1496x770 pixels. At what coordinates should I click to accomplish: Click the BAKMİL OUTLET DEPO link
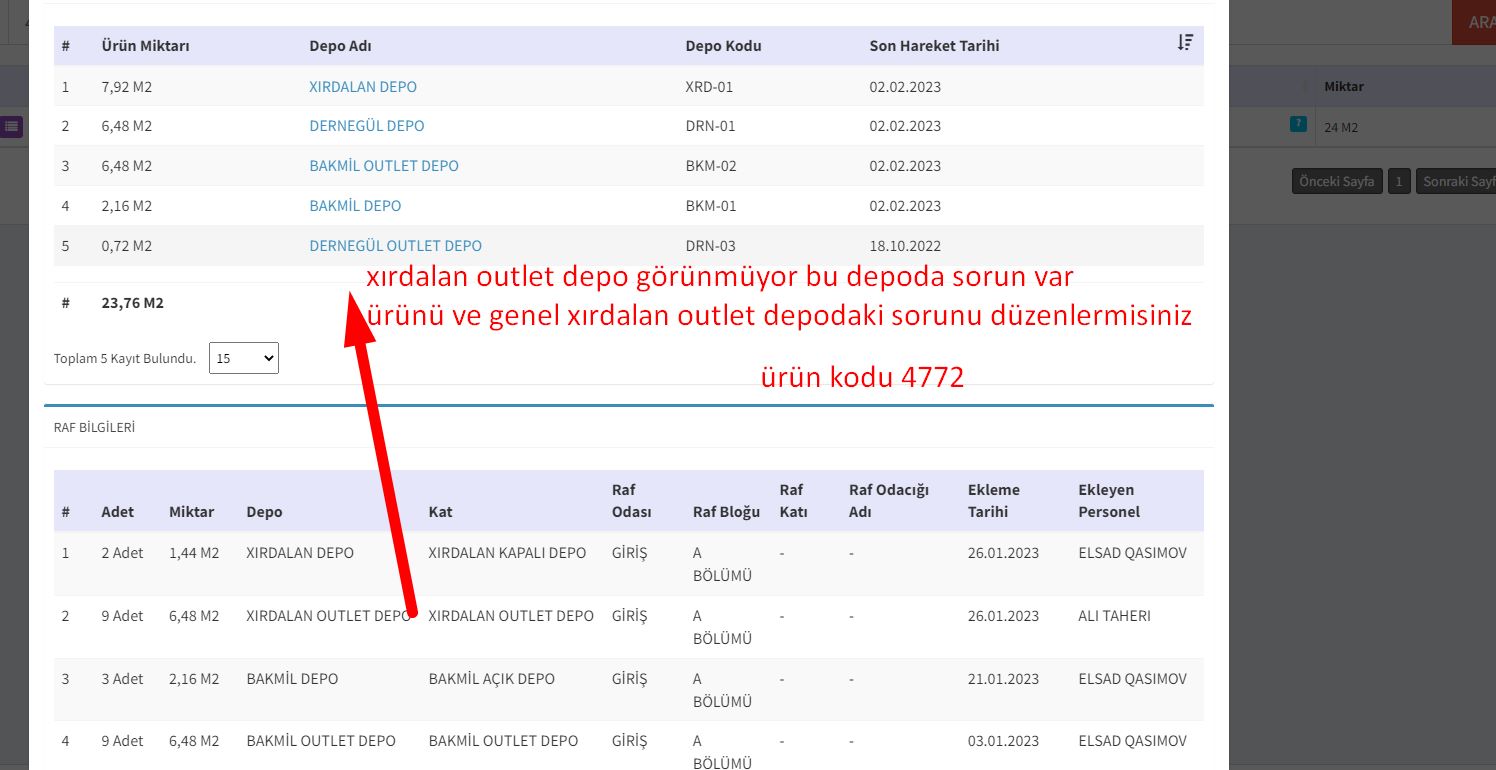click(x=384, y=166)
